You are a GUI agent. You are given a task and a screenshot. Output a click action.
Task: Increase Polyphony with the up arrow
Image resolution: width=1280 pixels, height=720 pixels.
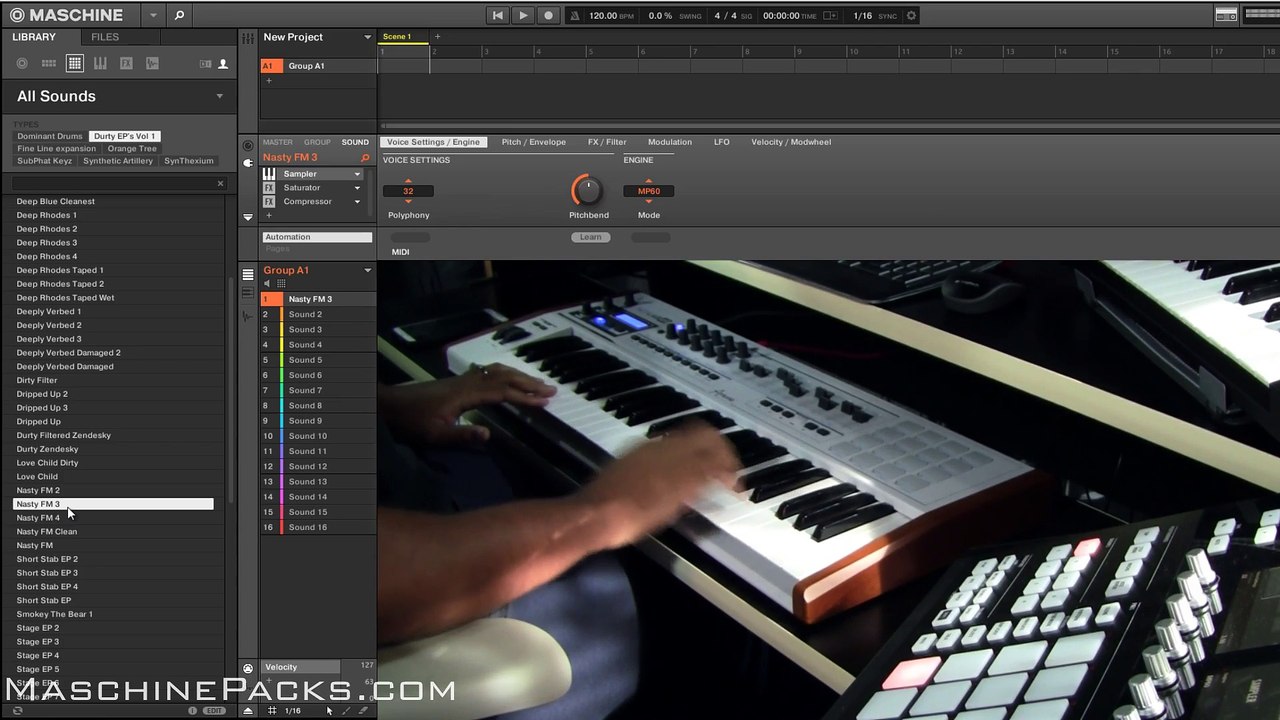point(408,181)
